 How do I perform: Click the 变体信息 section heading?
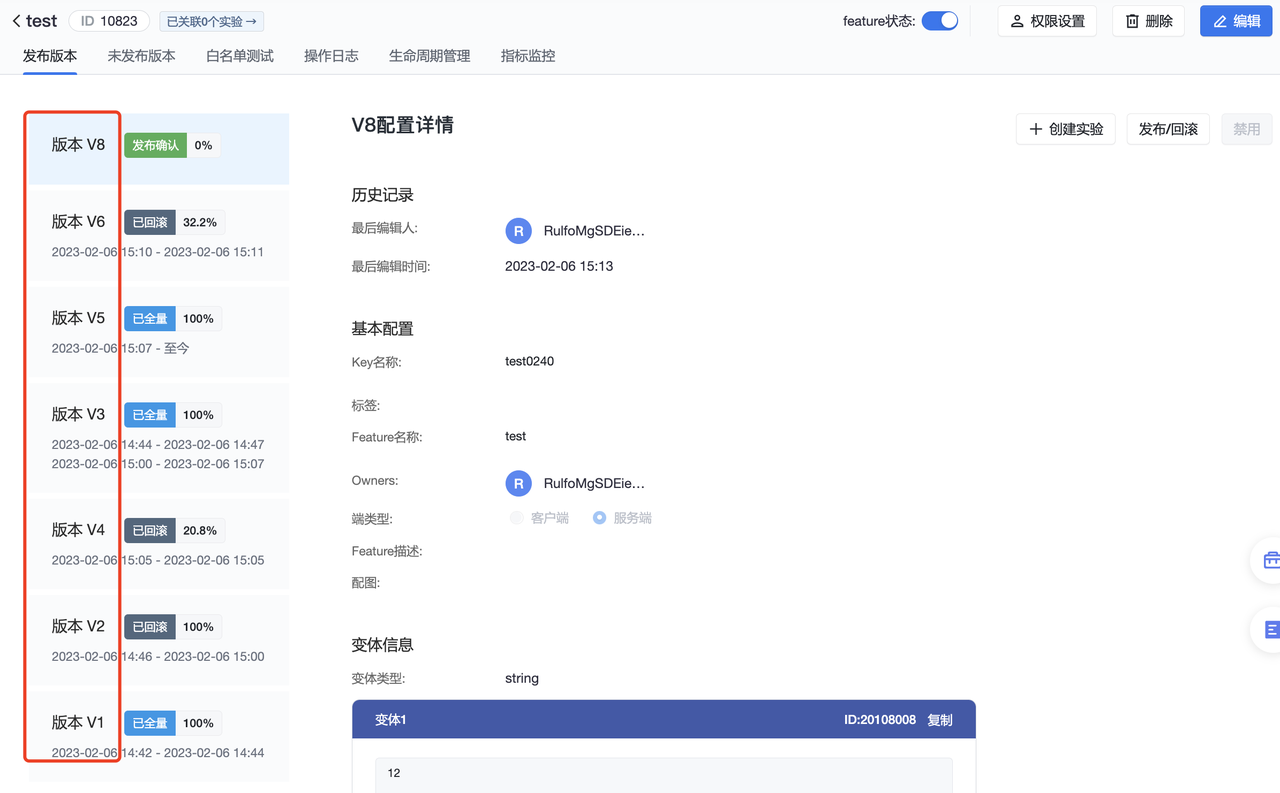(382, 645)
